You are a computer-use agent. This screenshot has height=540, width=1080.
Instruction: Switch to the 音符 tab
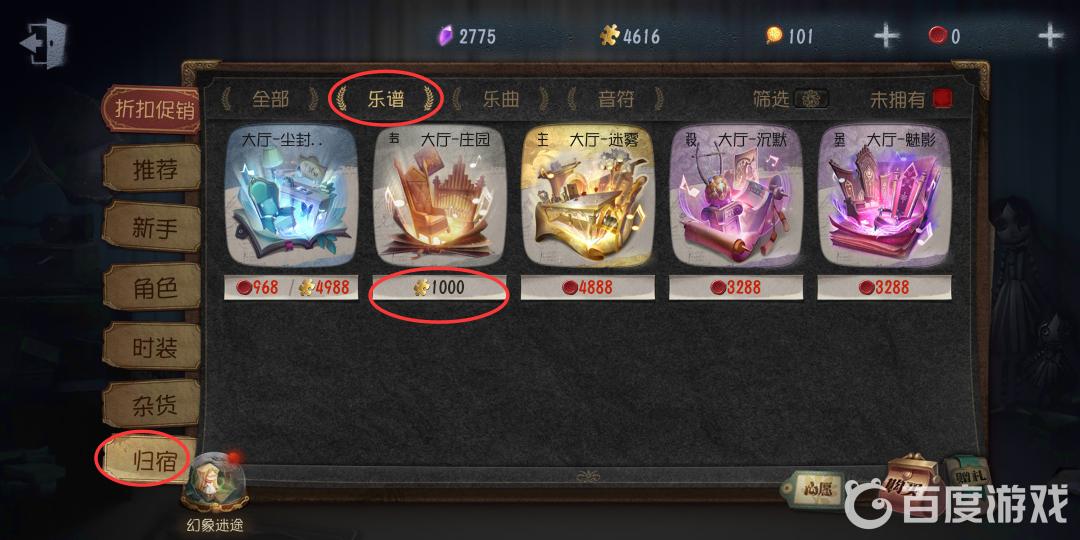(x=616, y=99)
